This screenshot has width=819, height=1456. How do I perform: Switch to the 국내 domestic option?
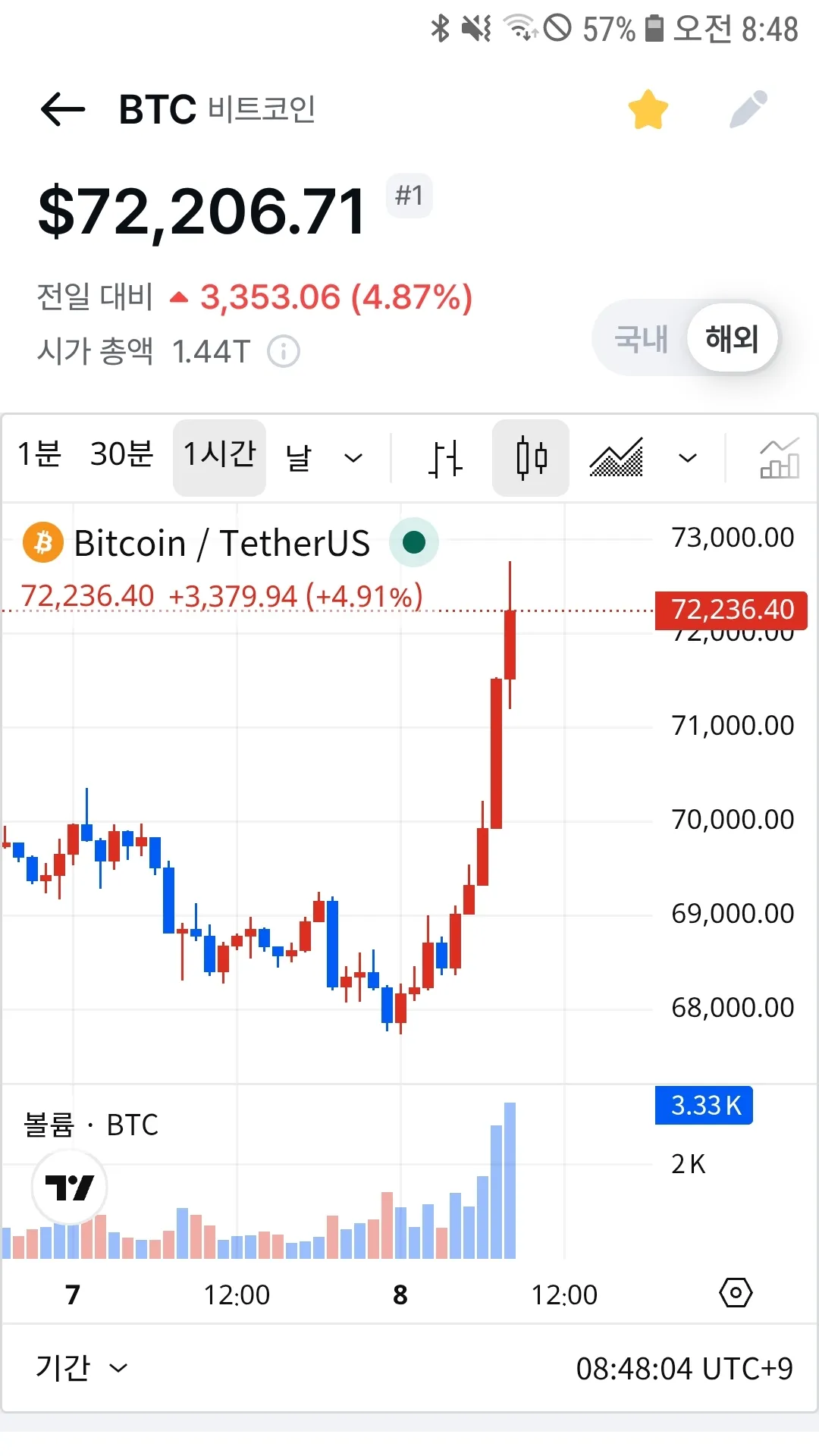click(641, 338)
